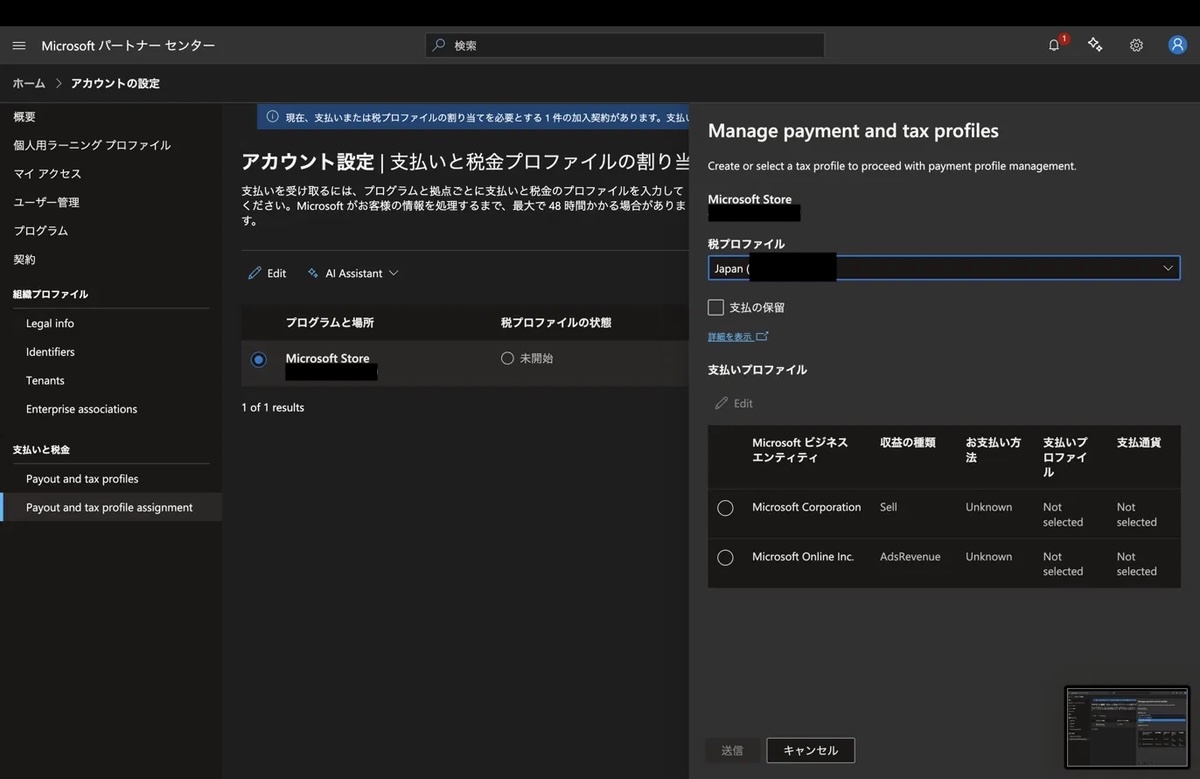Click the 収益の種類 column header

point(908,442)
